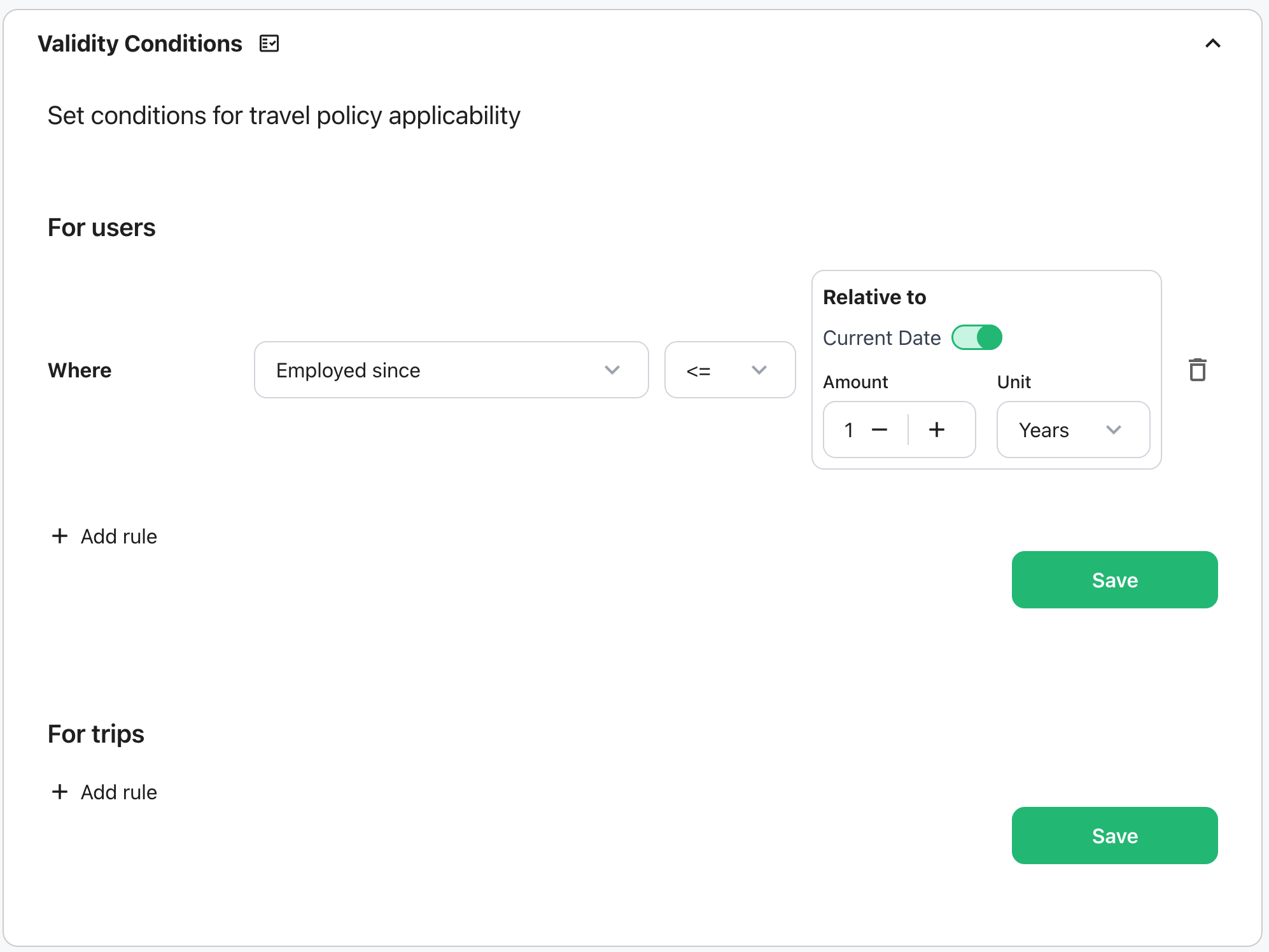Save the For users conditions
The height and width of the screenshot is (952, 1269).
(x=1114, y=580)
